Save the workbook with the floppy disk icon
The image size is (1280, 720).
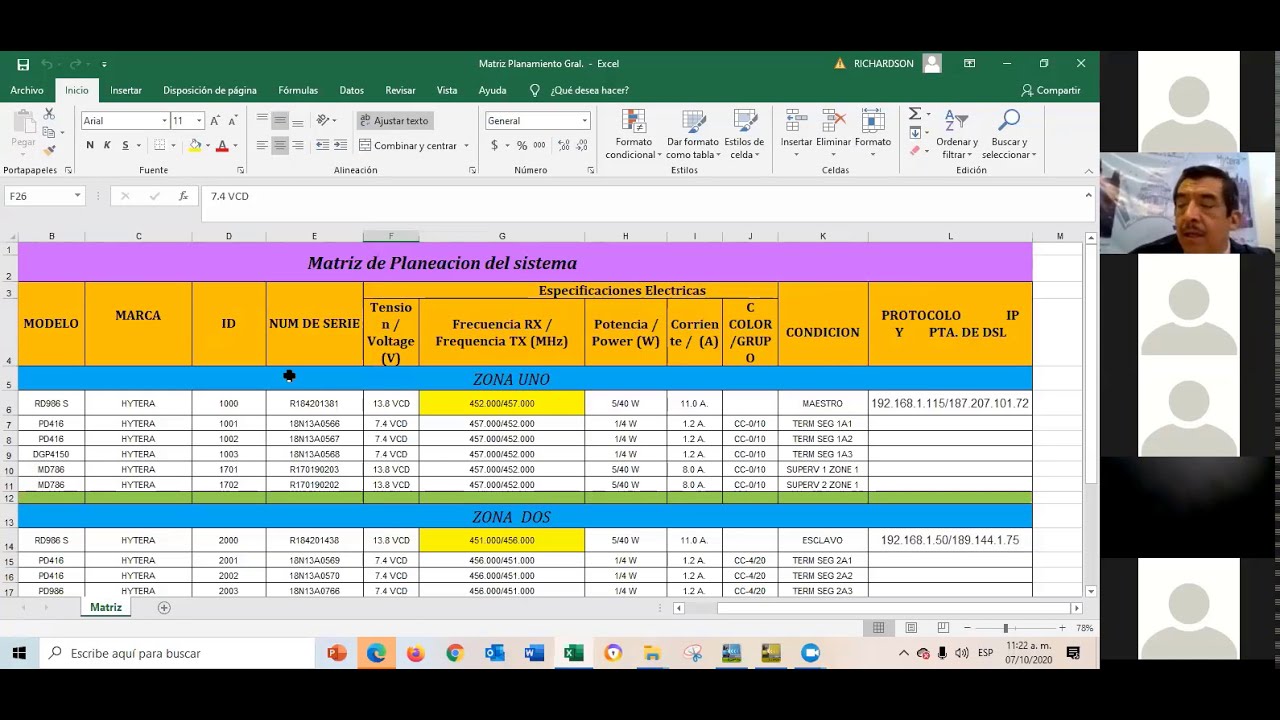tap(23, 64)
